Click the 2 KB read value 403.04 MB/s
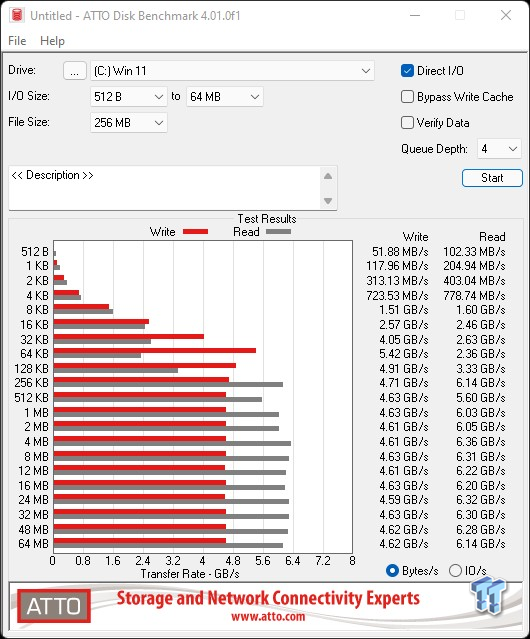Image resolution: width=530 pixels, height=639 pixels. (x=474, y=281)
